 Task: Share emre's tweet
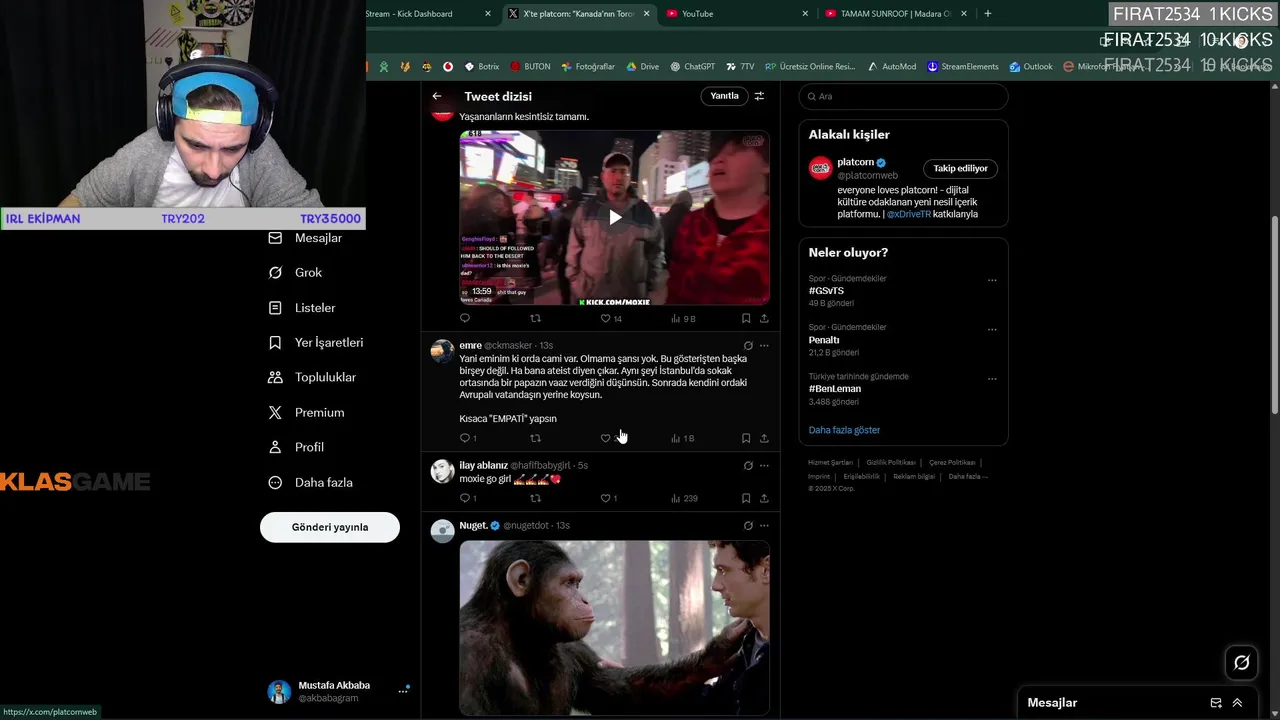[764, 438]
